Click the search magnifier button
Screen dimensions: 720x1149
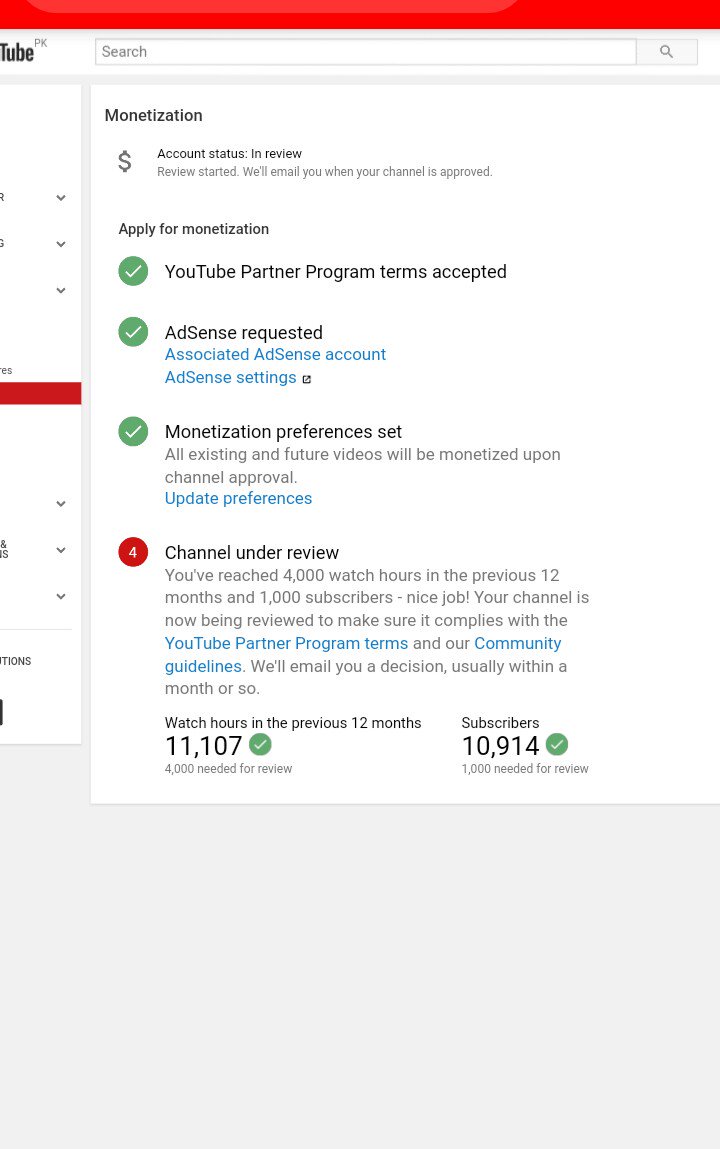[667, 51]
